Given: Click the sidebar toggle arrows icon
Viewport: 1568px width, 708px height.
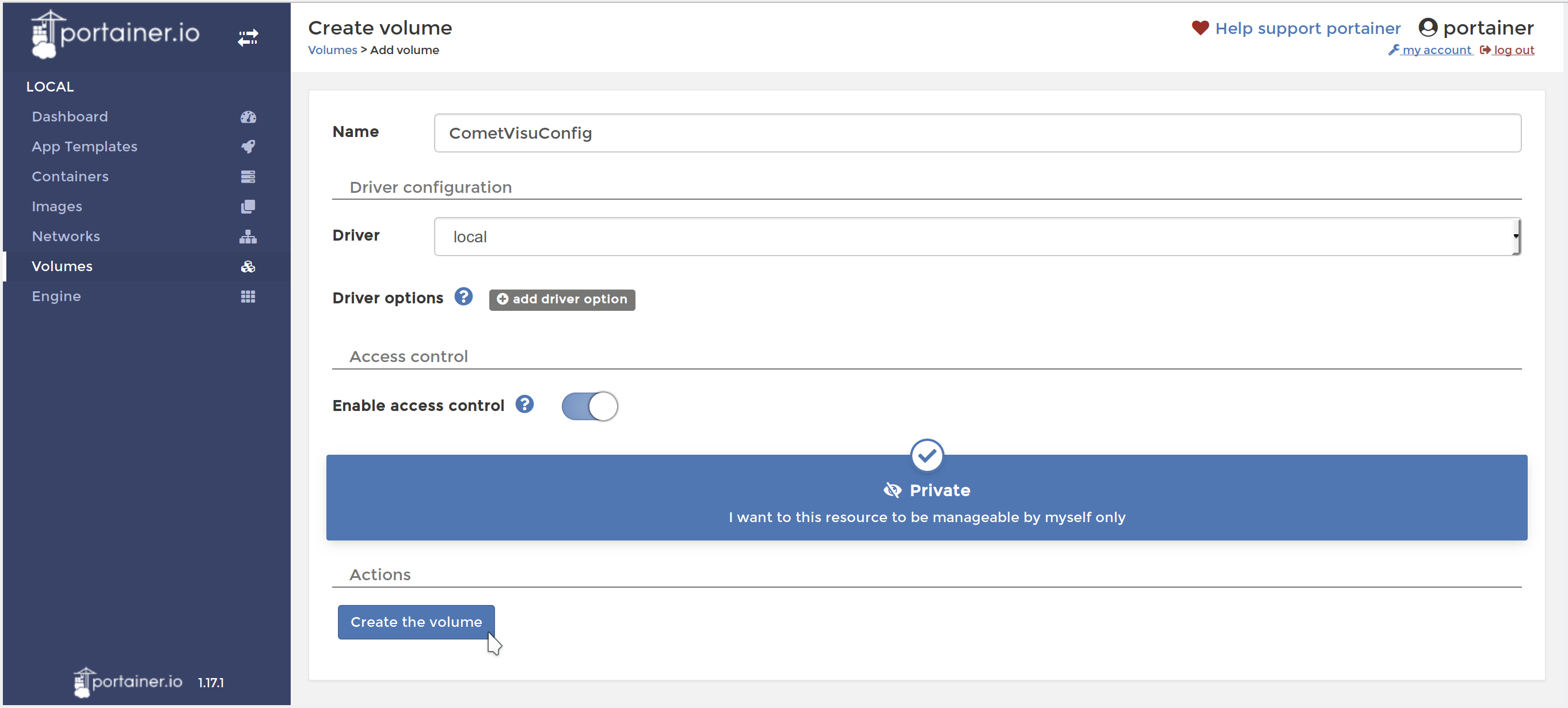Looking at the screenshot, I should (x=248, y=38).
